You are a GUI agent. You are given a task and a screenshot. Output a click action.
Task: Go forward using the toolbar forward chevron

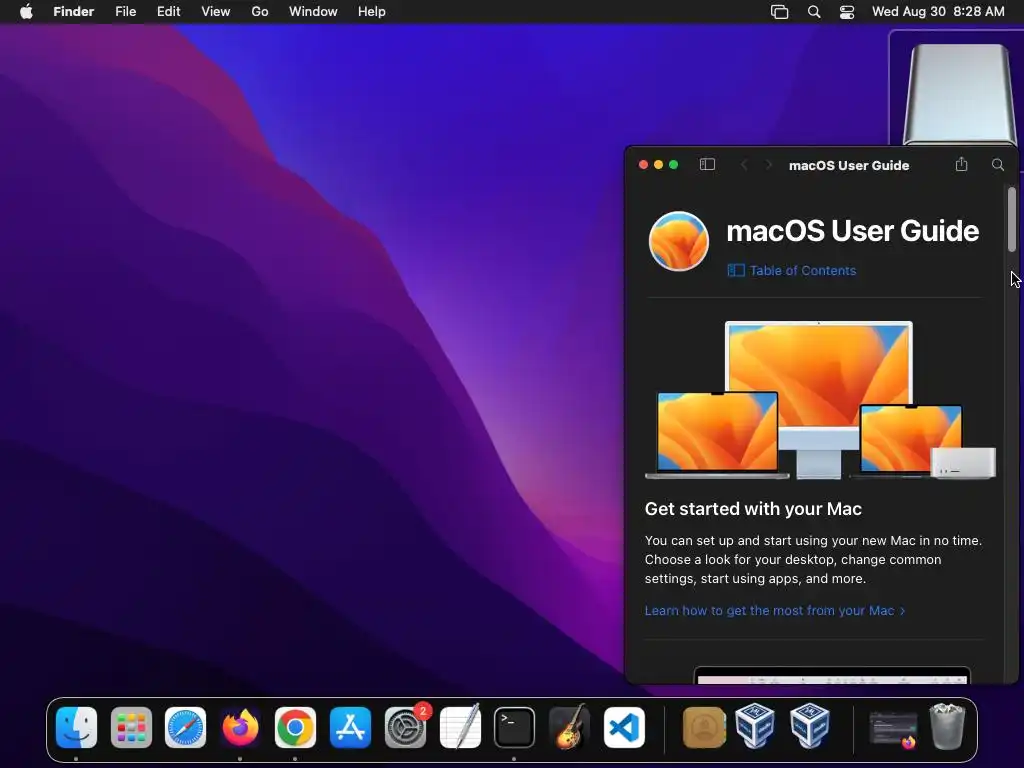click(769, 165)
